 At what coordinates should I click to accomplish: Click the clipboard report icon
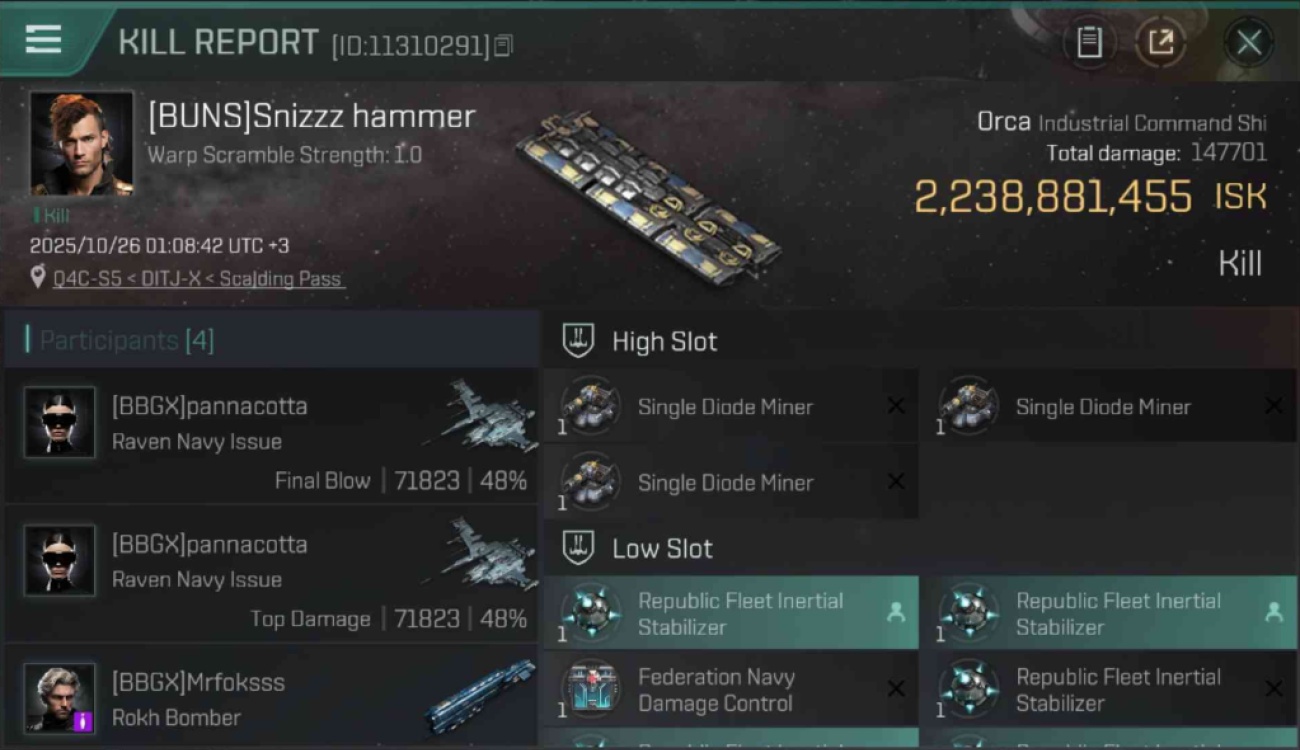pos(1089,42)
